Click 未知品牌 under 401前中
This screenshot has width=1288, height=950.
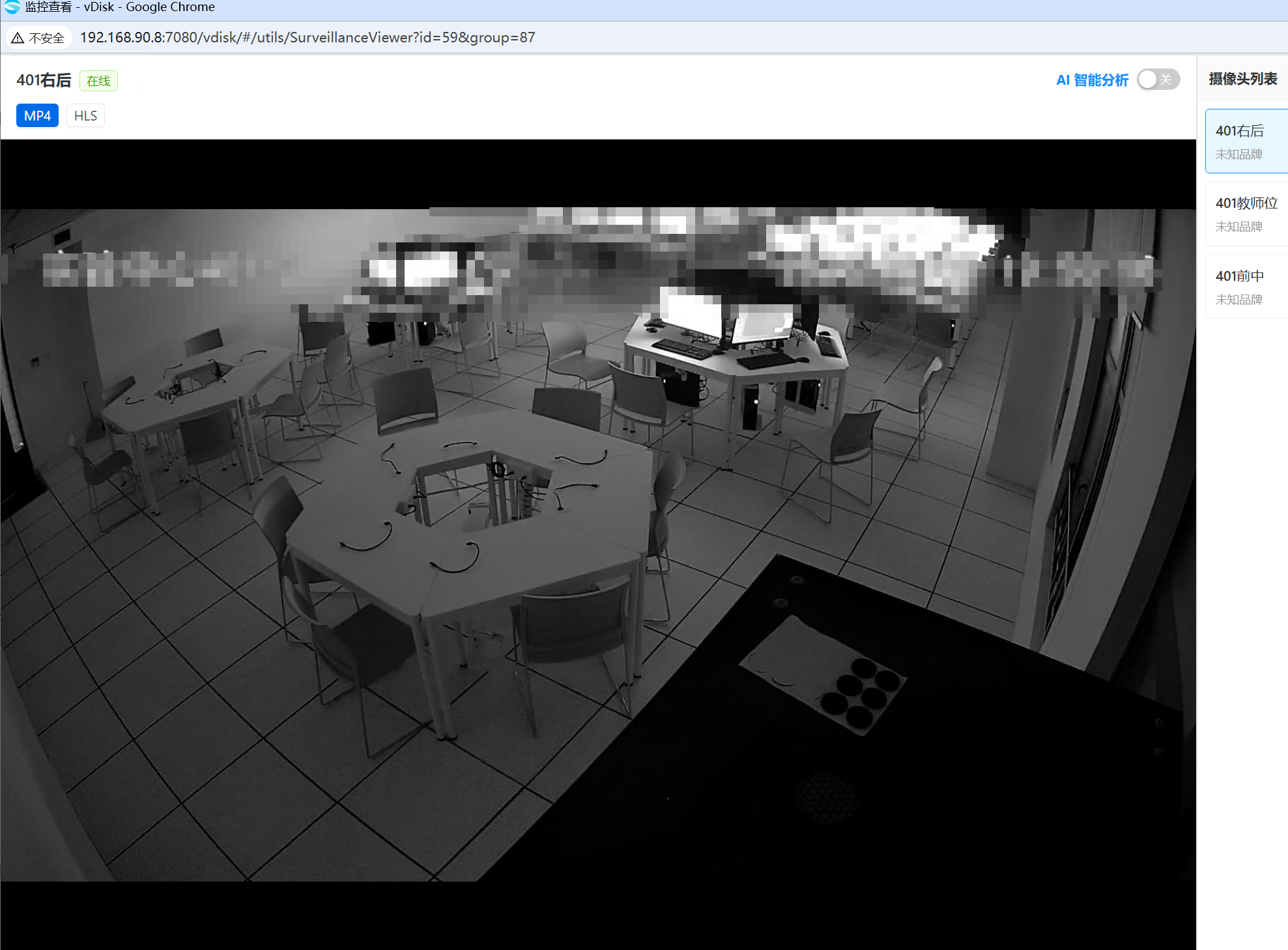1238,300
